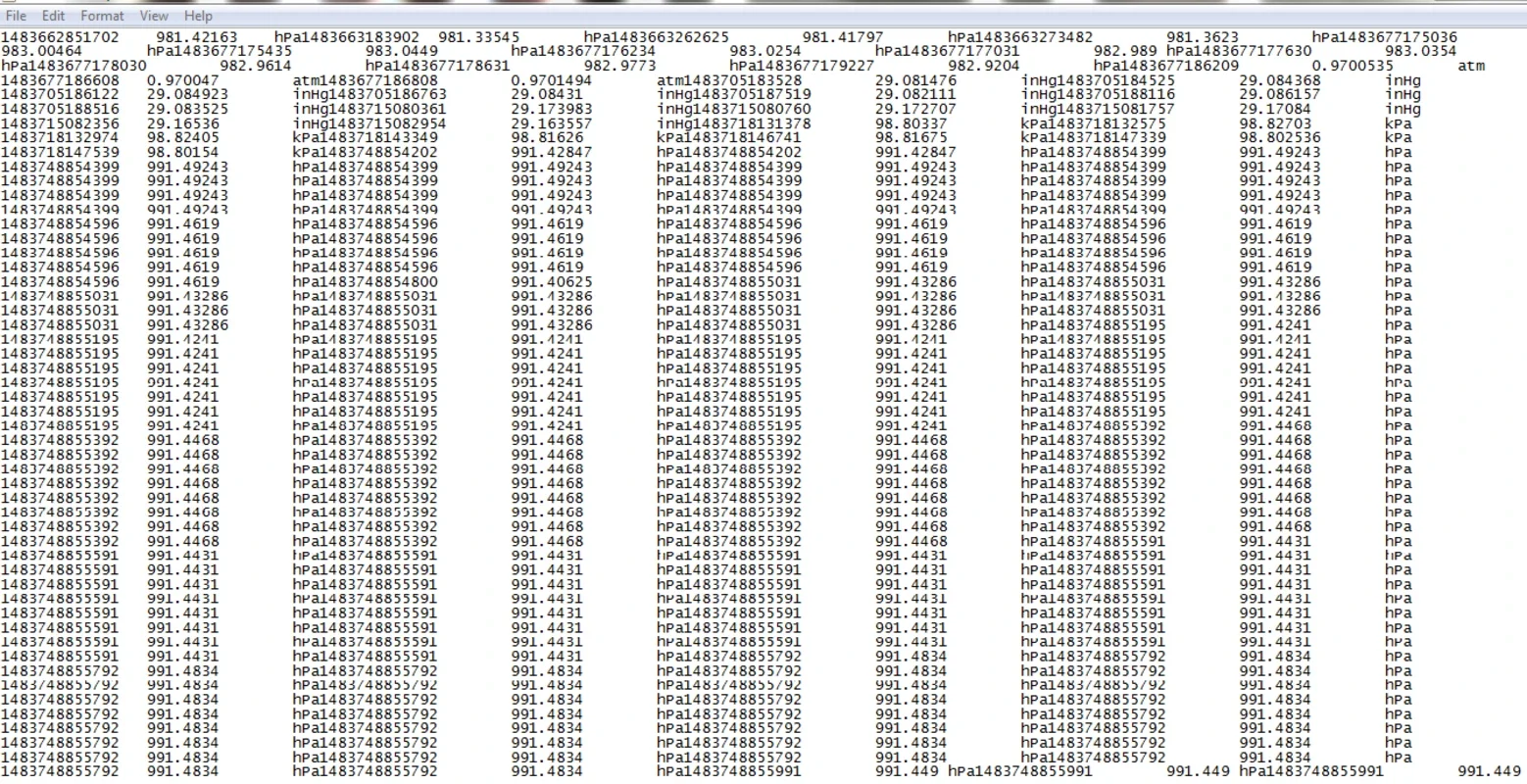Click the value 981.41797

pos(843,37)
